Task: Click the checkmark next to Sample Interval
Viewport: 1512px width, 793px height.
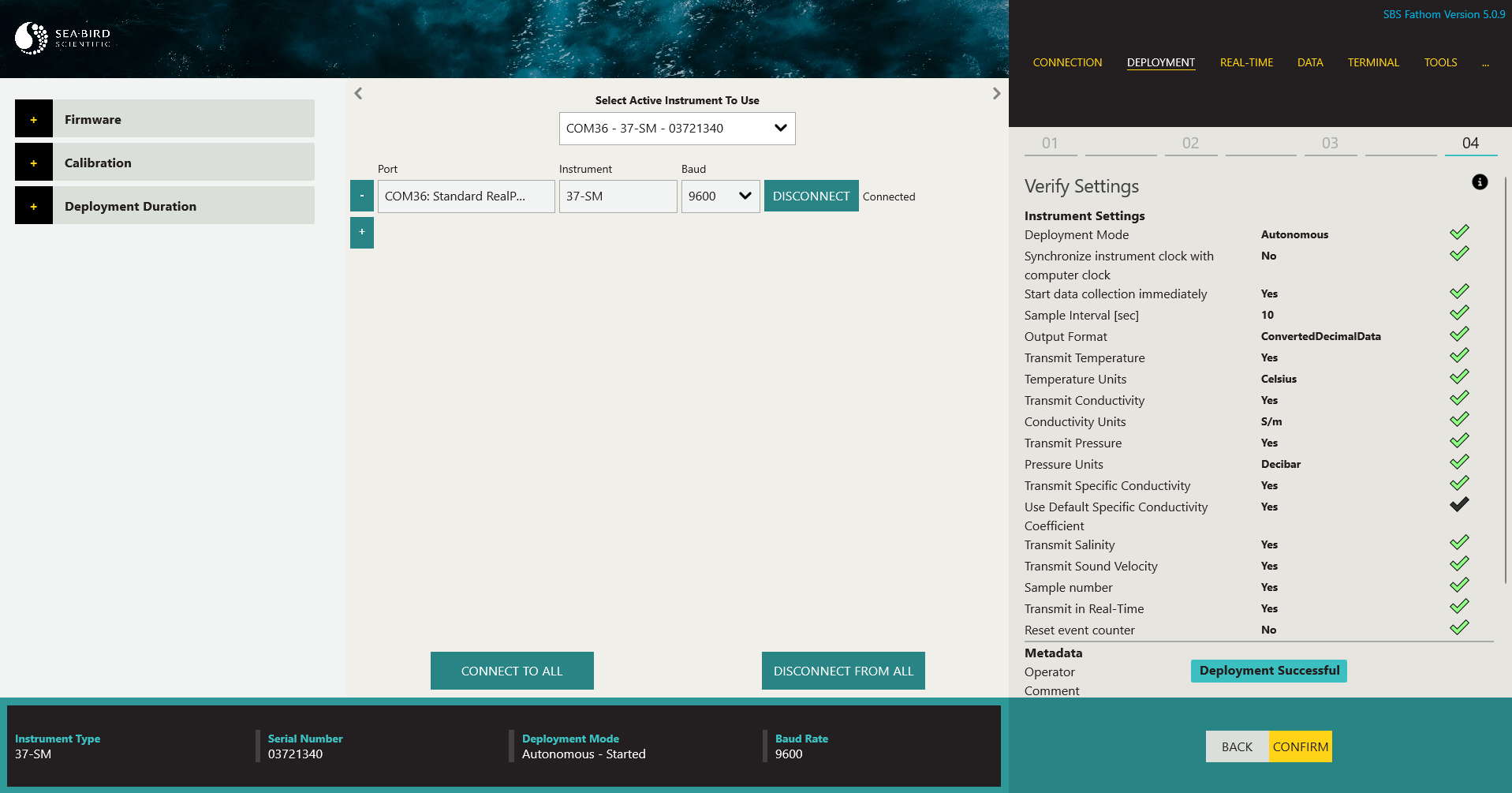Action: tap(1459, 312)
